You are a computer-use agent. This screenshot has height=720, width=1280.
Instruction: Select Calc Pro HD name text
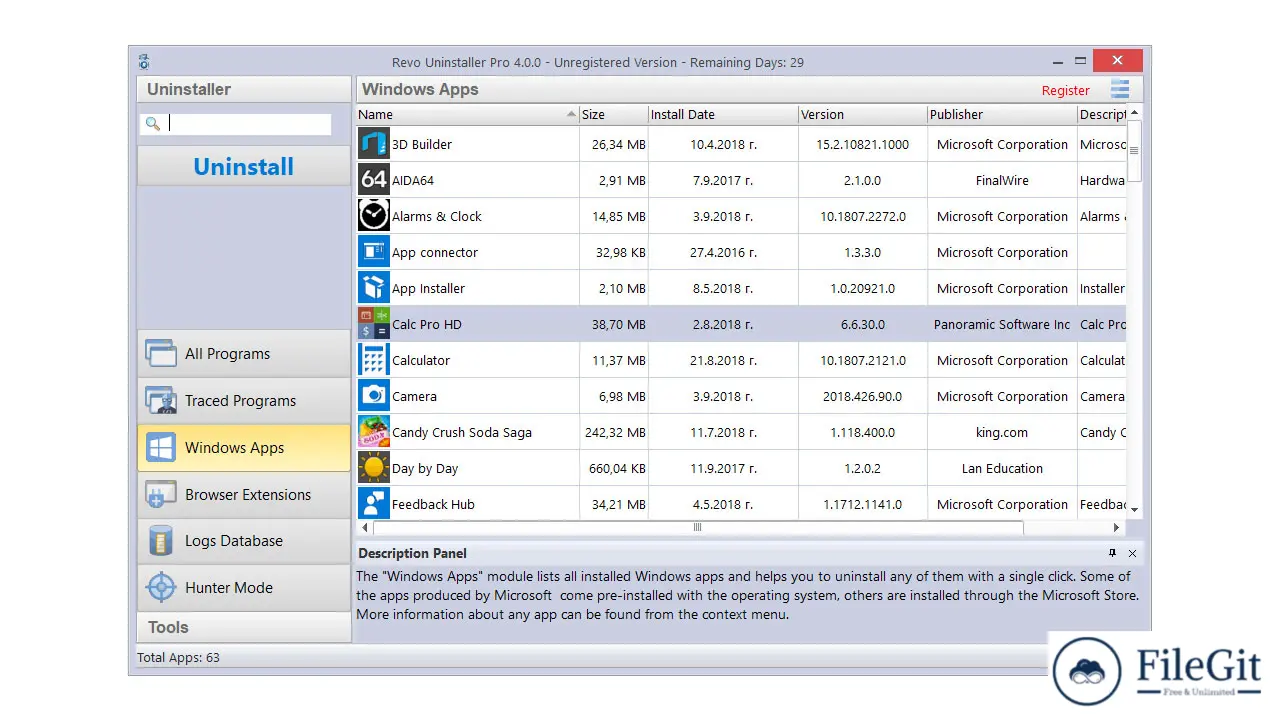coord(427,324)
